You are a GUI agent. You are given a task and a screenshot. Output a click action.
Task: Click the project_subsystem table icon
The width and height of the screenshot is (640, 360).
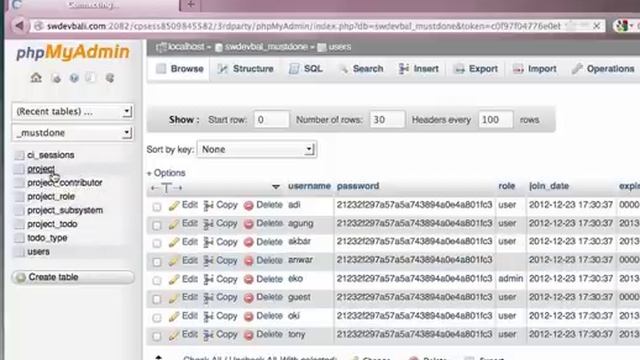19,211
